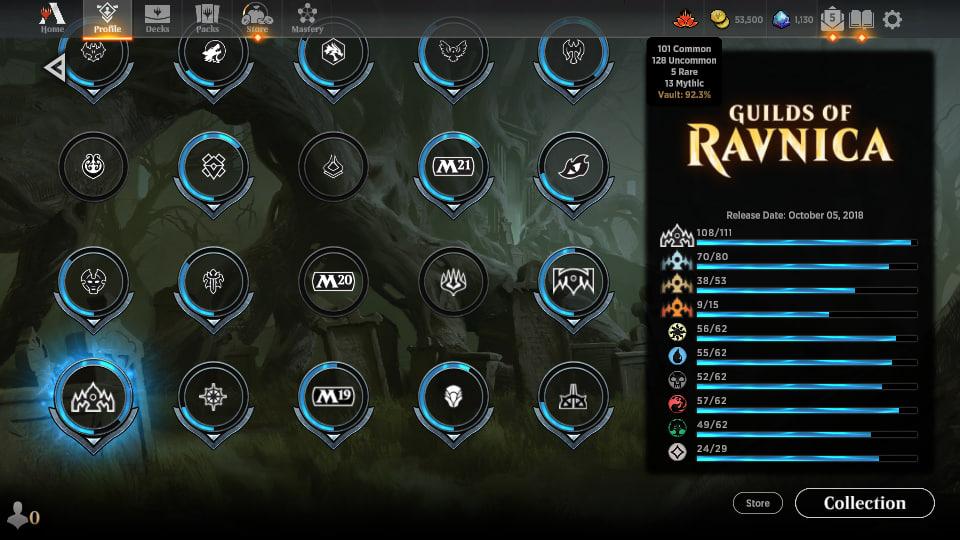This screenshot has width=960, height=540.
Task: Click the Guilds of Ravnica logo title
Action: click(790, 140)
